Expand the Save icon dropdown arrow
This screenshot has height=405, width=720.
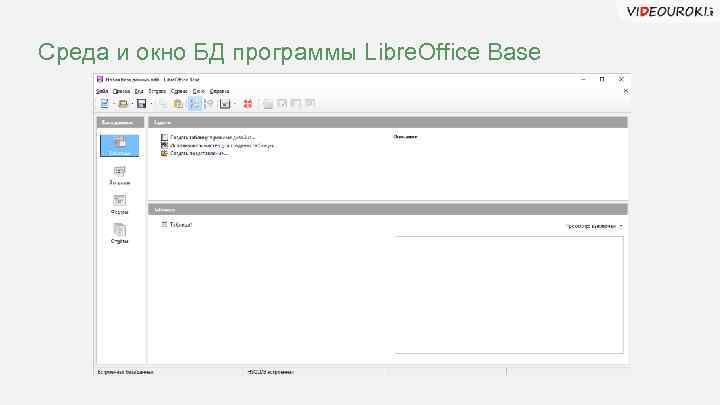click(x=151, y=104)
